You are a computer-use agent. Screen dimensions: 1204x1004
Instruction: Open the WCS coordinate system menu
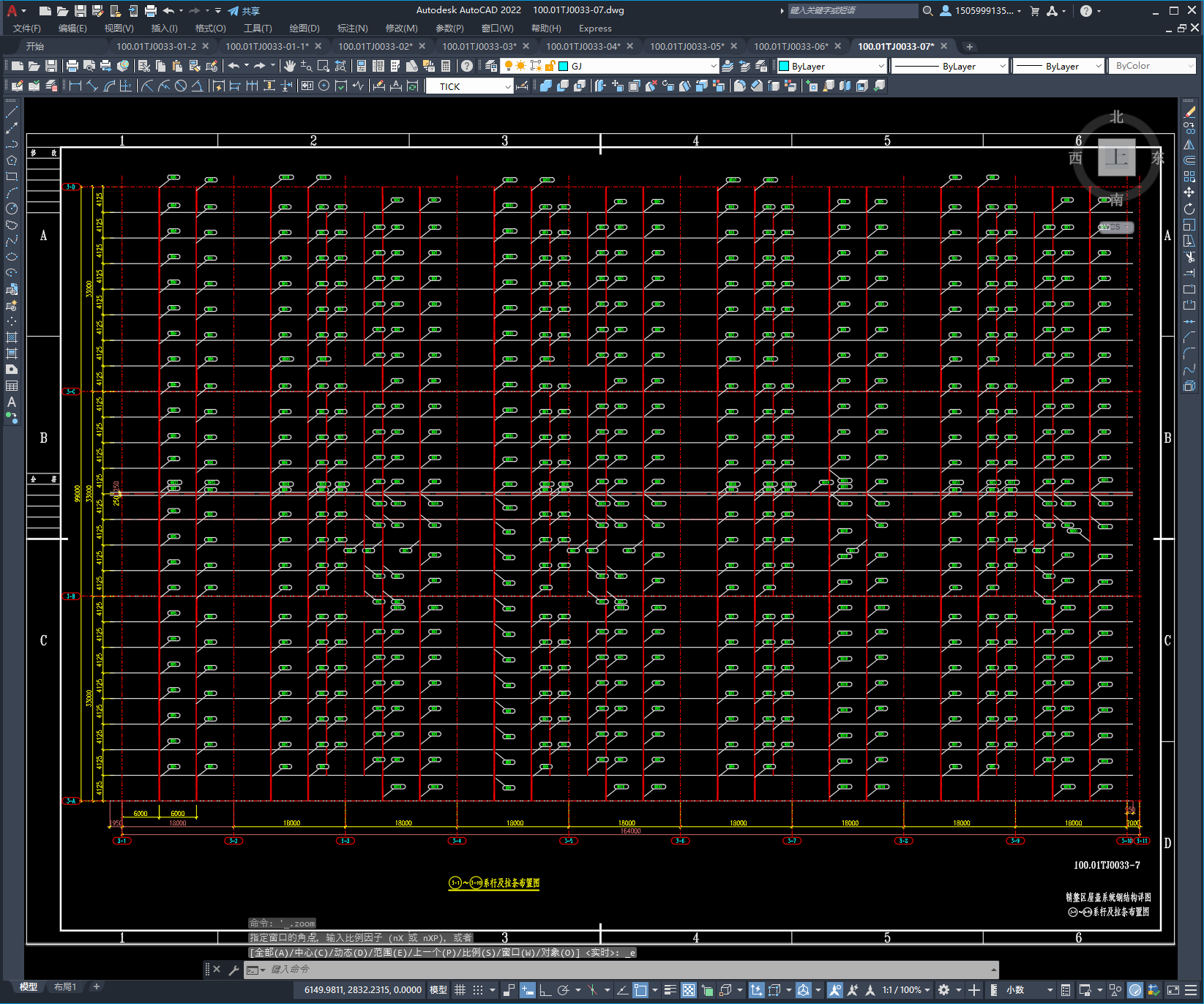point(1115,227)
